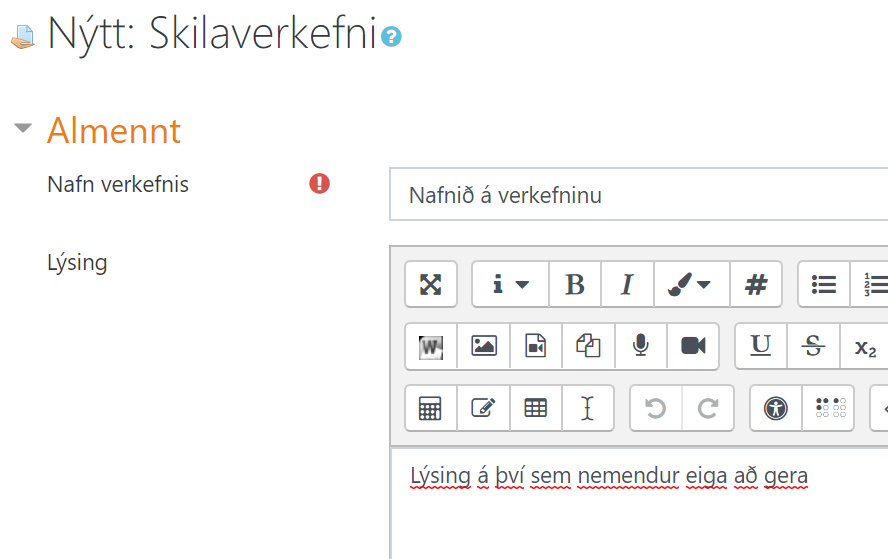
Task: Click the Almennt section heading
Action: [x=114, y=131]
